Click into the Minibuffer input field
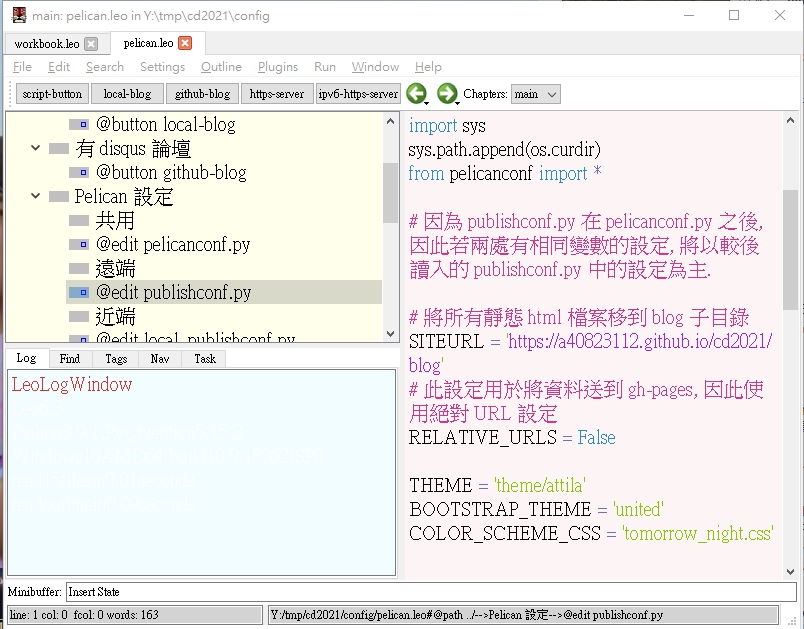 tap(431, 592)
